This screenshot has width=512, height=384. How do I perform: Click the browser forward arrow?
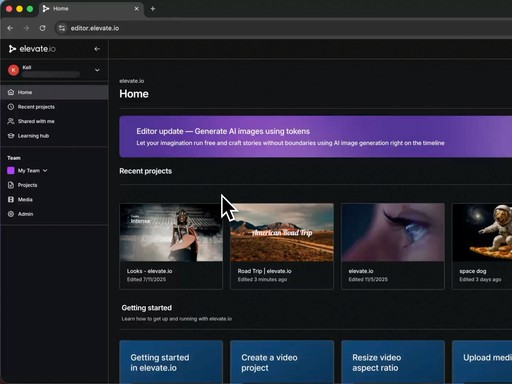[26, 28]
